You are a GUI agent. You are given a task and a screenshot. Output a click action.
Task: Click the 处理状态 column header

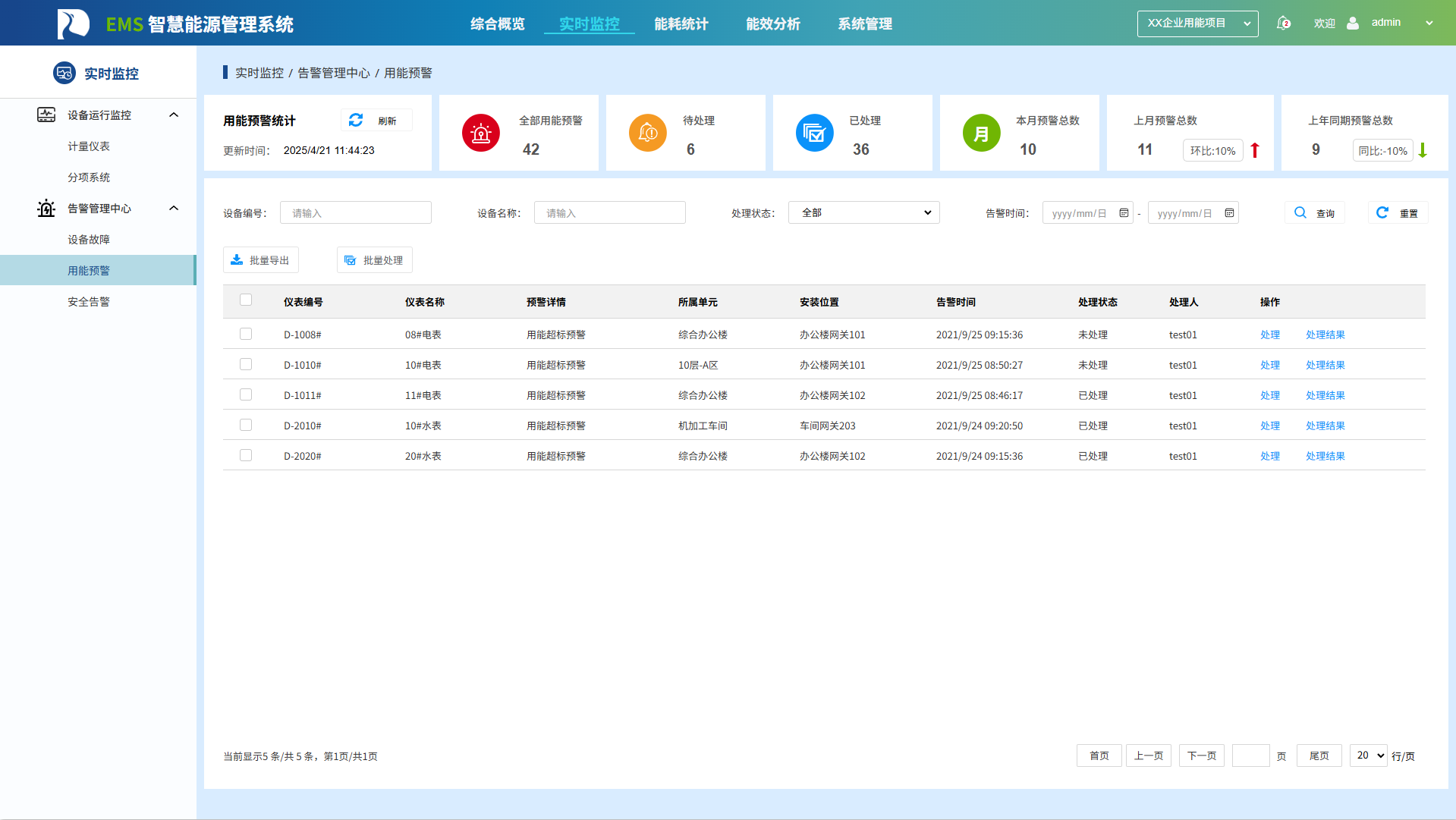coord(1098,302)
